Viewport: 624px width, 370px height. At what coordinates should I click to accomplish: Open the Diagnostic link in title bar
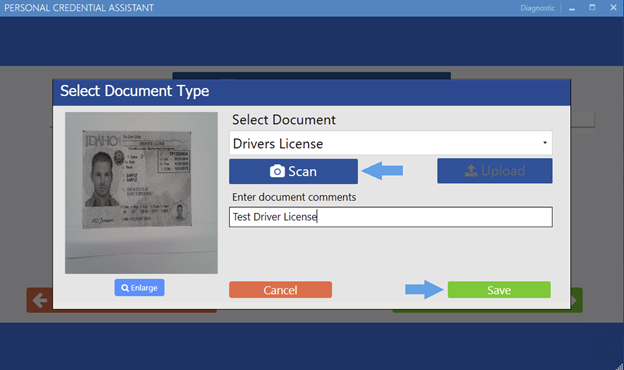(x=537, y=8)
